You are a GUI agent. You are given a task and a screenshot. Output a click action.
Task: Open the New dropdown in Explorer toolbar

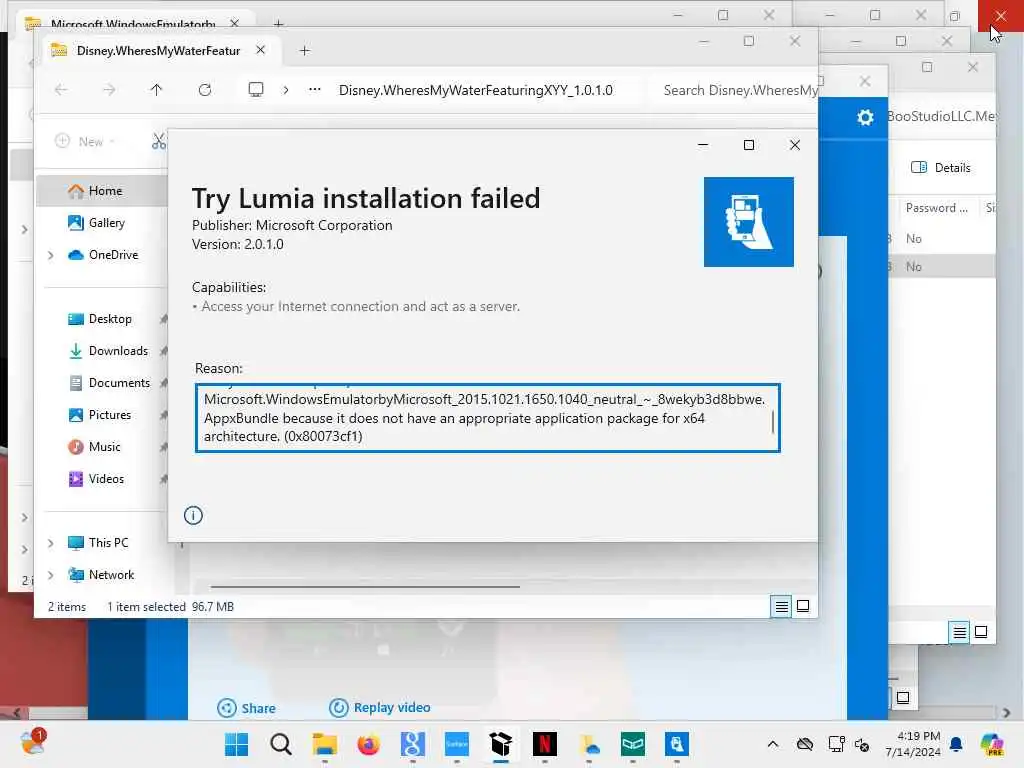tap(86, 141)
